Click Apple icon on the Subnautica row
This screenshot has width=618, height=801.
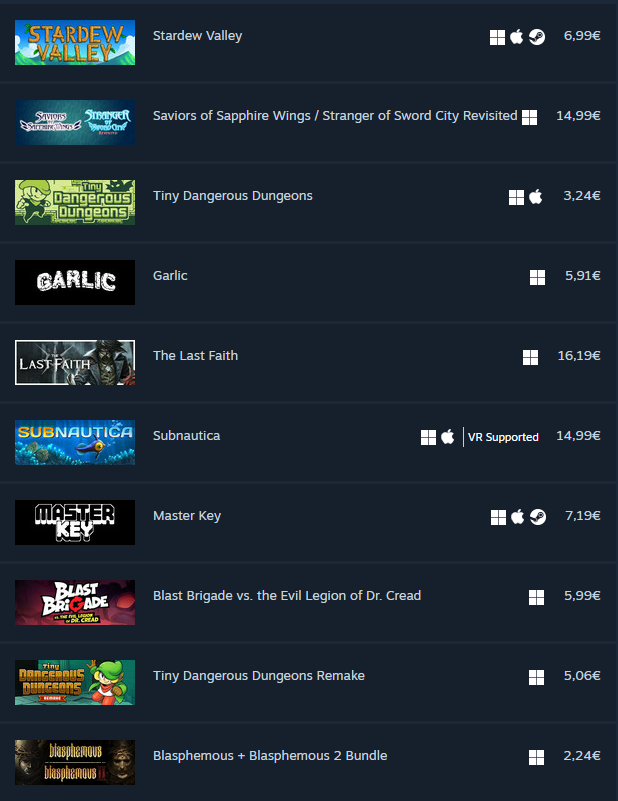coord(448,437)
